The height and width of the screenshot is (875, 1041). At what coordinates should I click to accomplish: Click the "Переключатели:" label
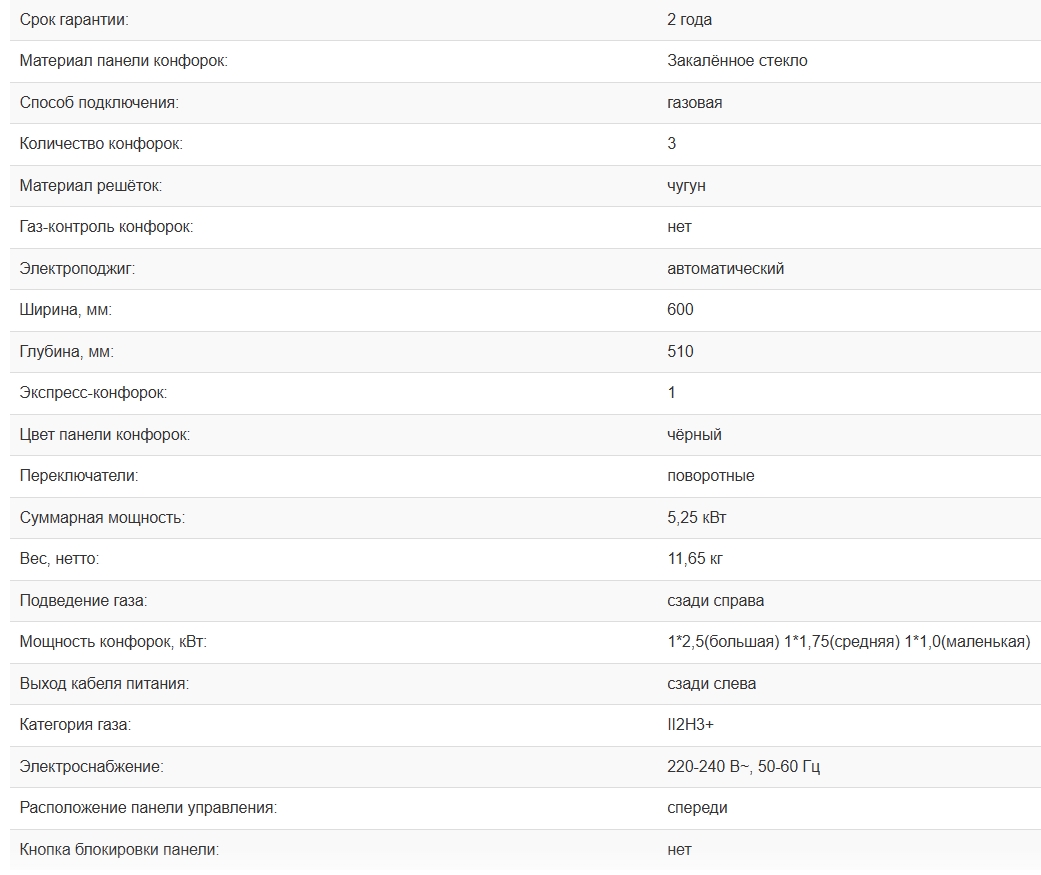79,476
